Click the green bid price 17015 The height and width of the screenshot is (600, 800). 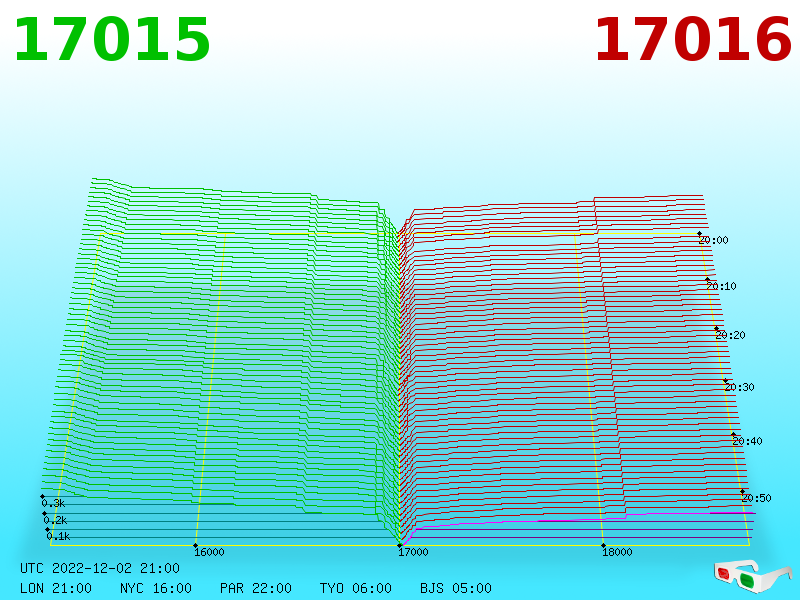click(112, 40)
